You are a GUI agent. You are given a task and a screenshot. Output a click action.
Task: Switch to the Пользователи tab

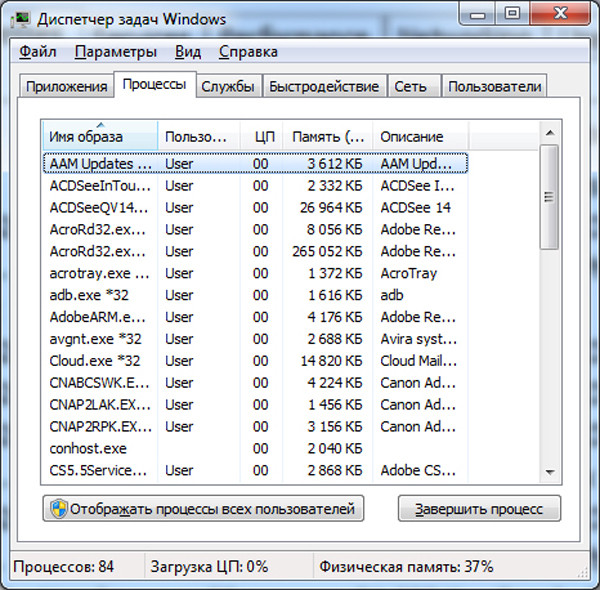495,86
